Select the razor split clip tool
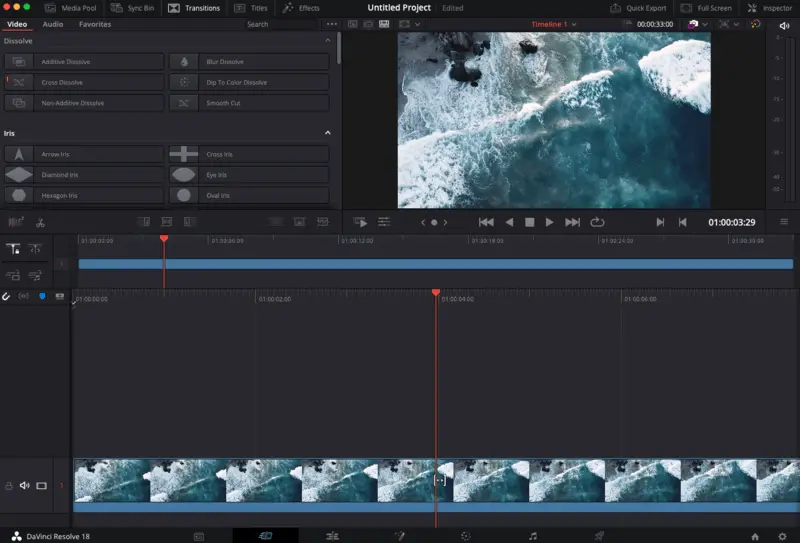Screen dimensions: 800x543 click(41, 222)
